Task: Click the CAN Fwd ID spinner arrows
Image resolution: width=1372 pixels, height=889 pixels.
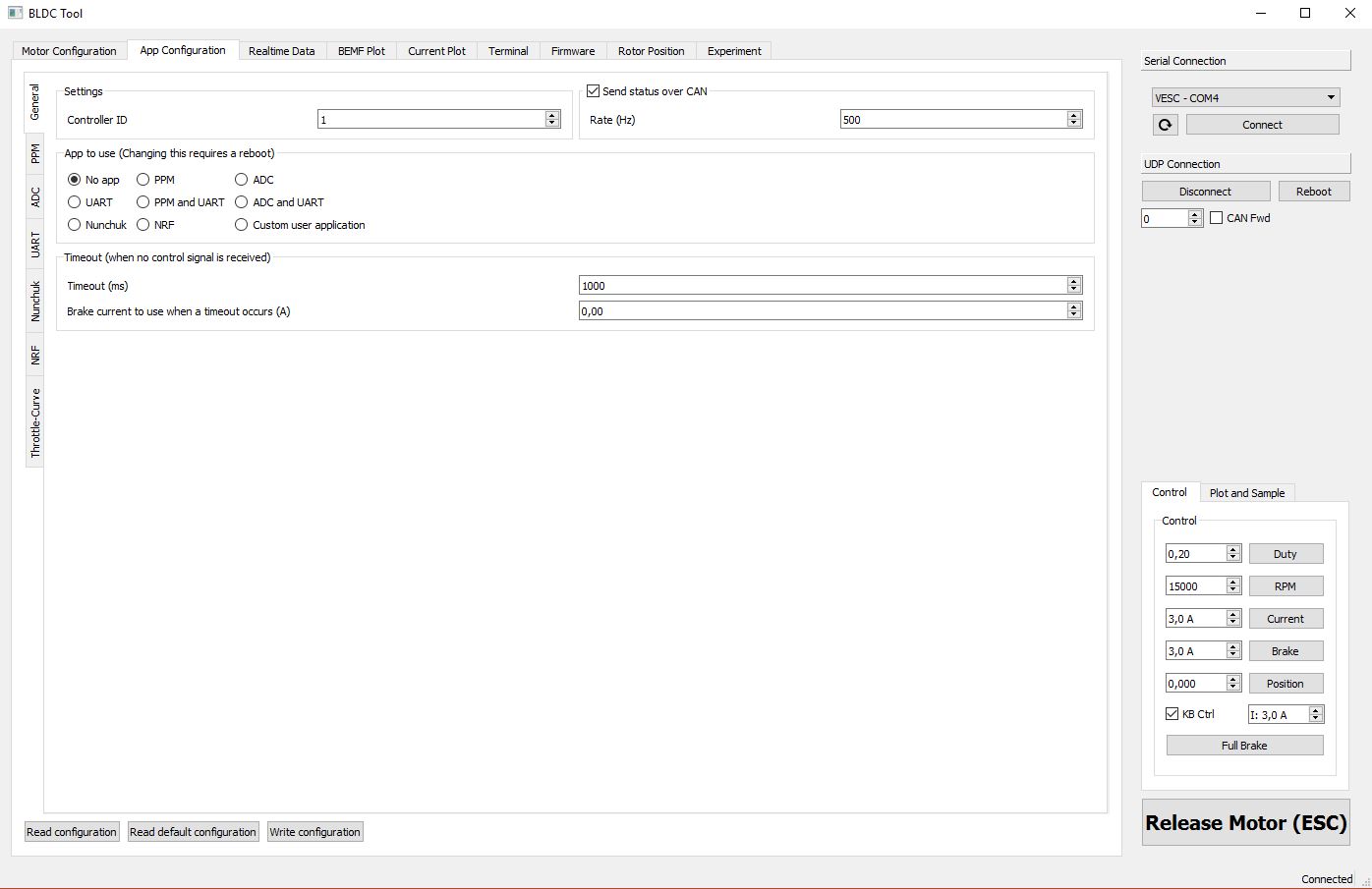Action: pos(1196,218)
